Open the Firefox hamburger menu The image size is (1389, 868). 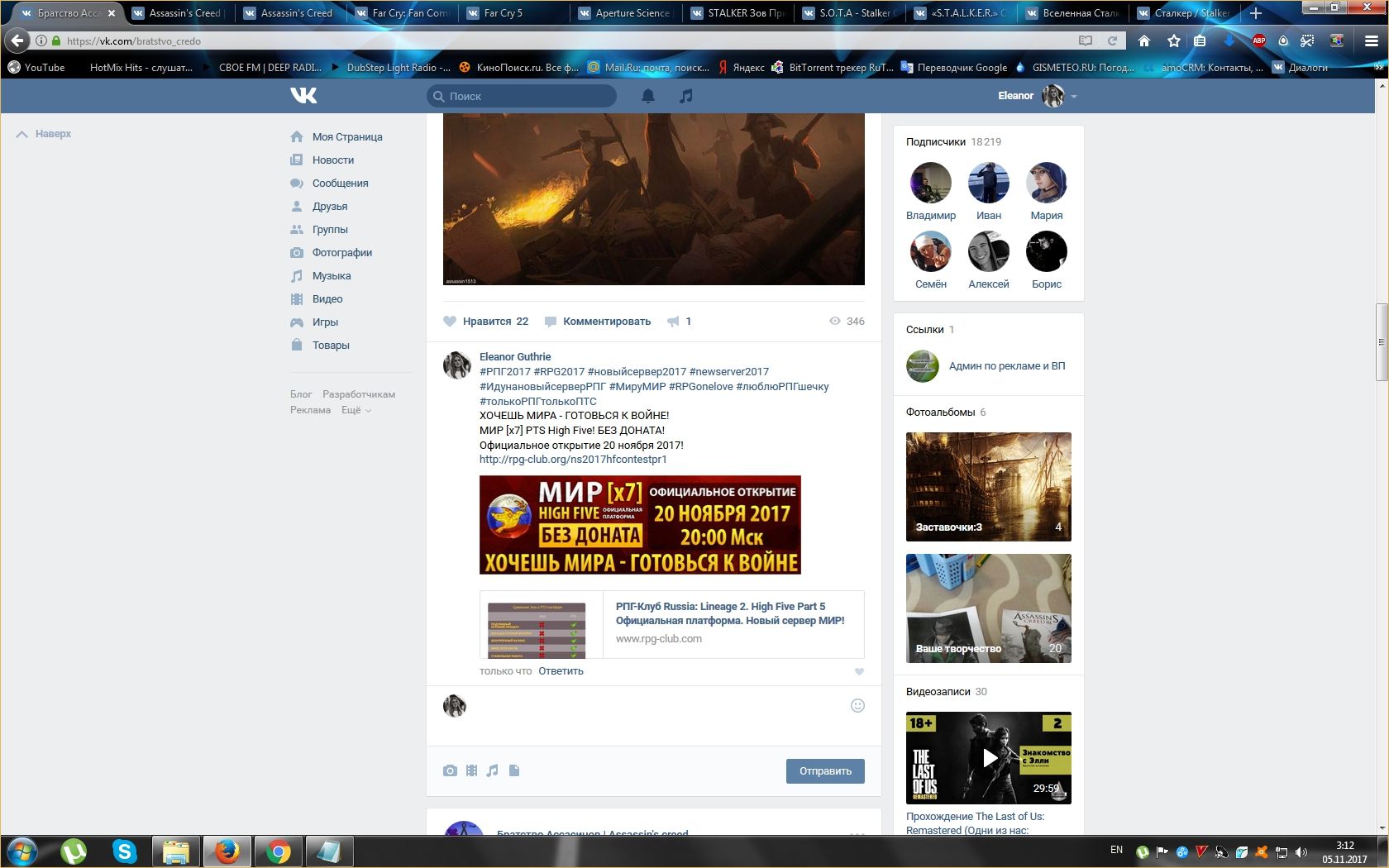click(x=1371, y=41)
